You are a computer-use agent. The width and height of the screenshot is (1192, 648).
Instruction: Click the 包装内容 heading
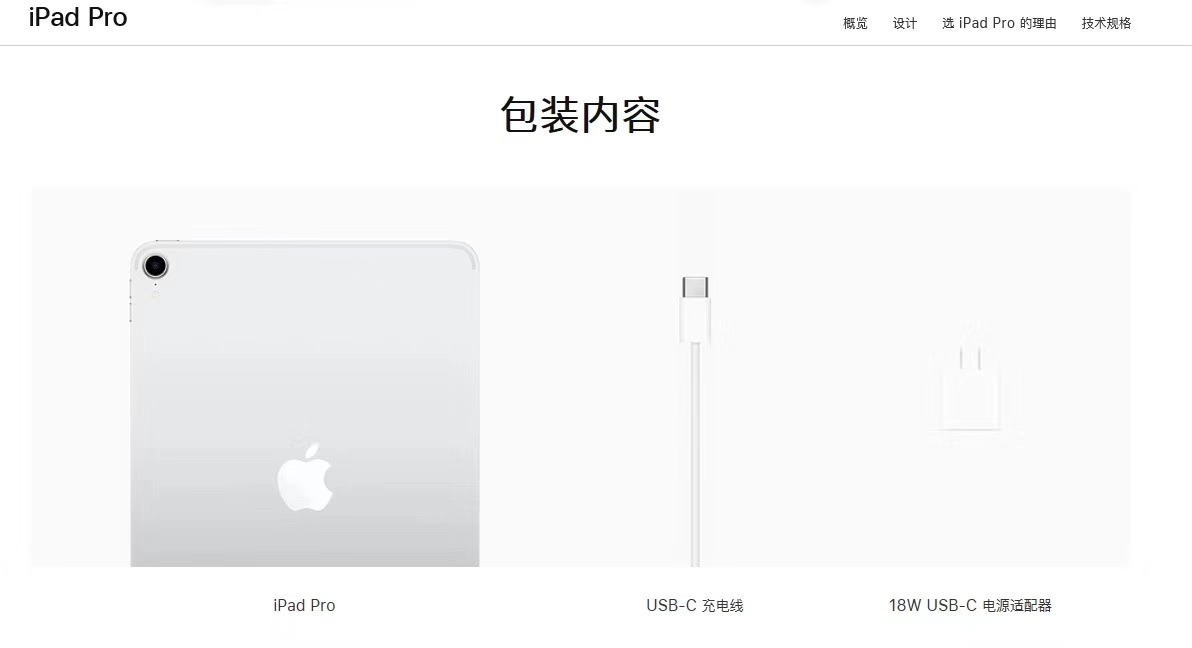tap(580, 115)
